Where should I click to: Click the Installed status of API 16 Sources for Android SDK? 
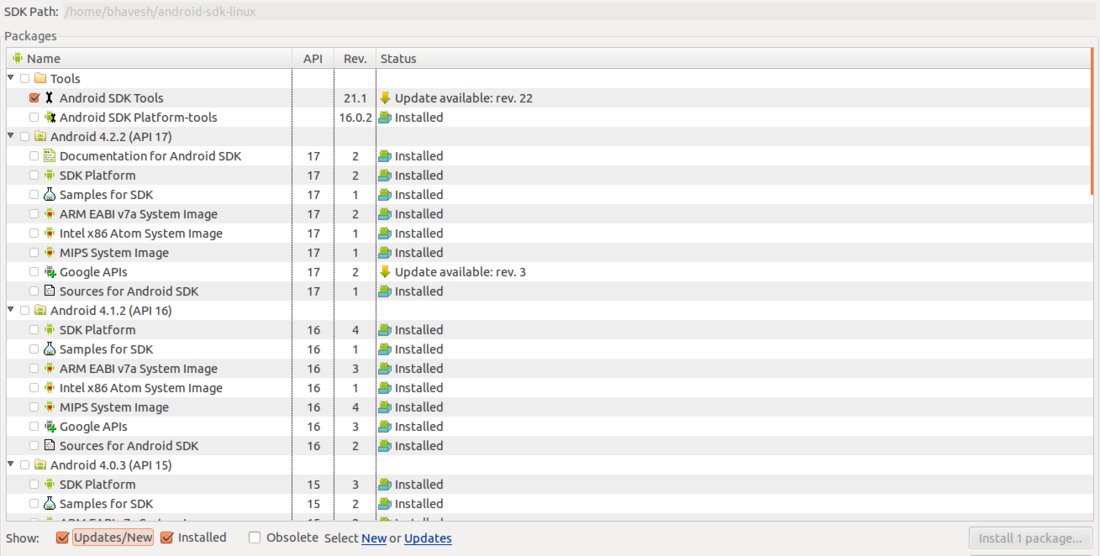pos(419,446)
